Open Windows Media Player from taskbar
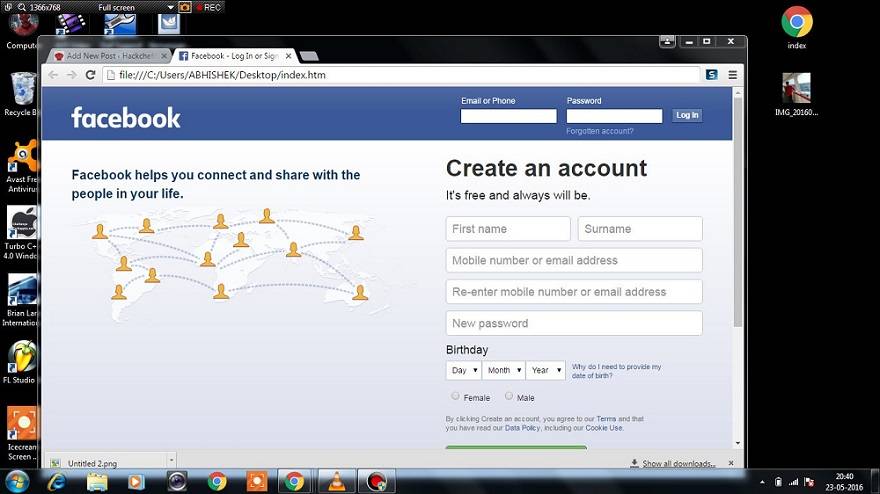 tap(136, 482)
